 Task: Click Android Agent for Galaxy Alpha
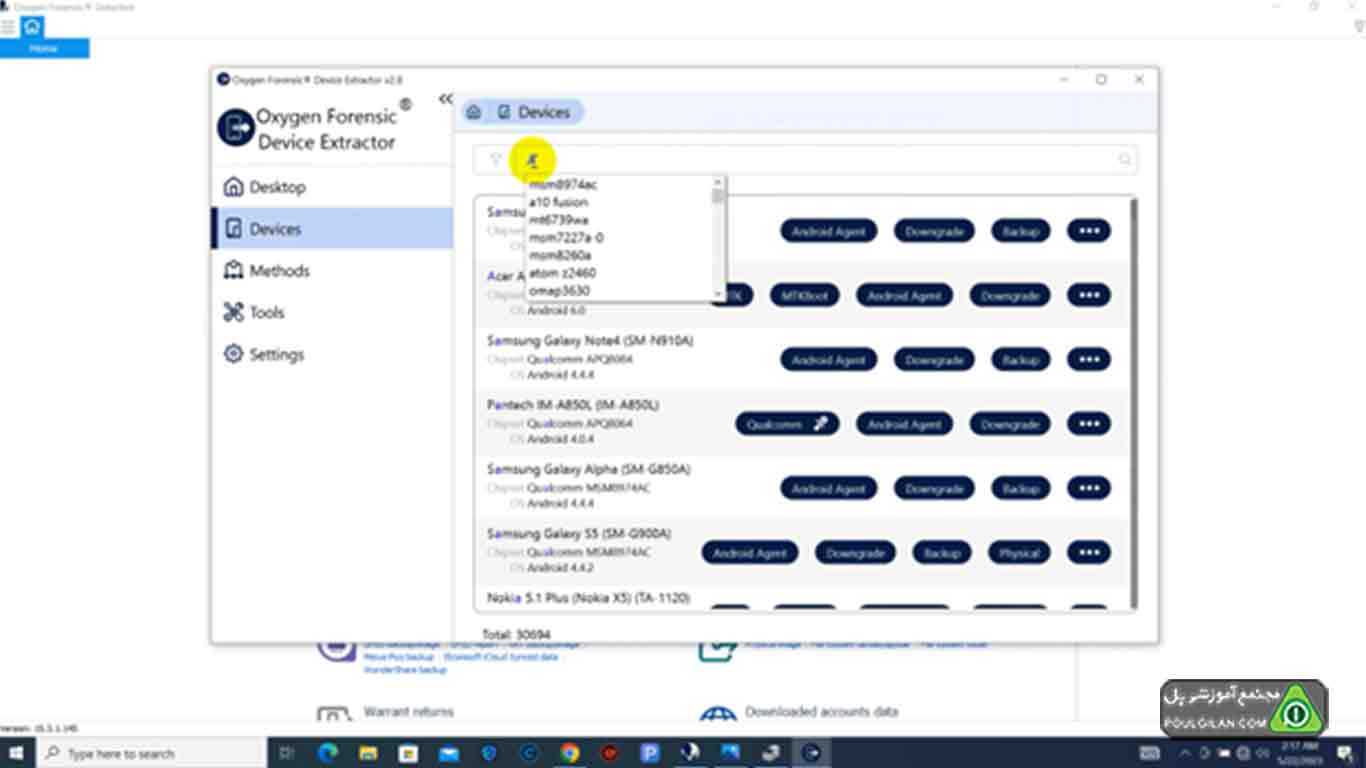coord(828,489)
